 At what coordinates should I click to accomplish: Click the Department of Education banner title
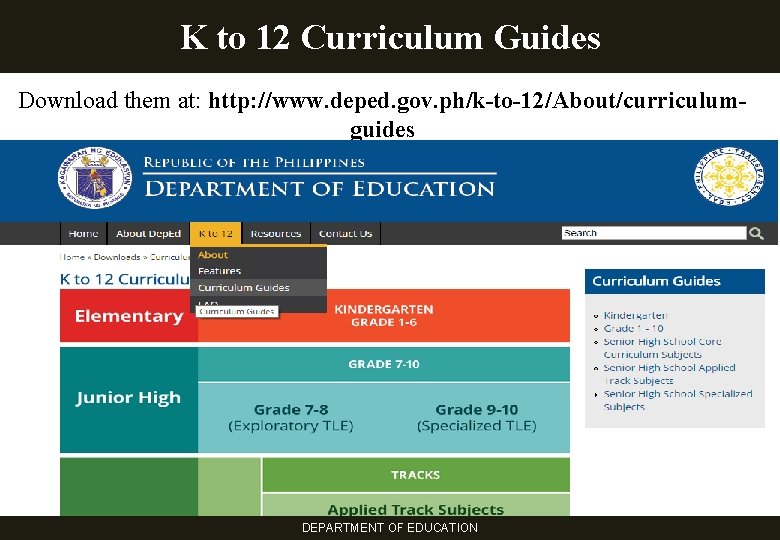pos(319,189)
